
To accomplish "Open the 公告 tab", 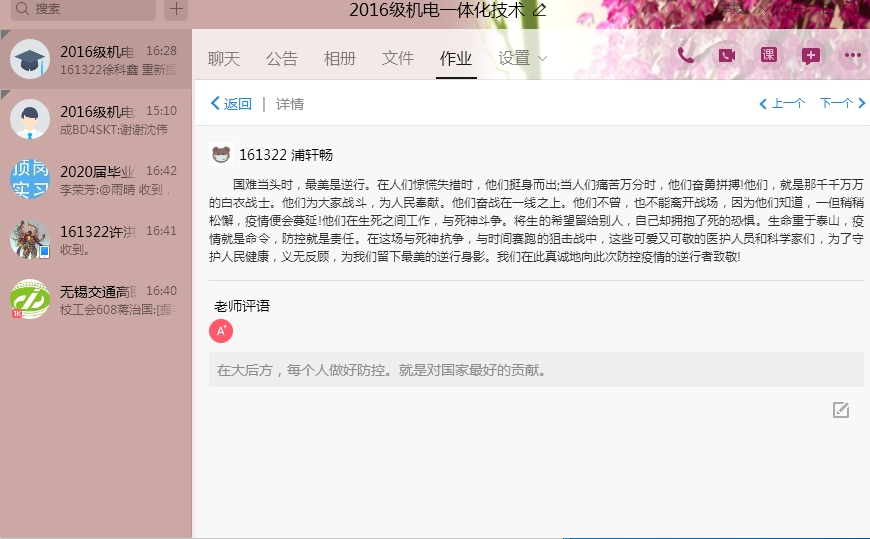I will coord(282,58).
